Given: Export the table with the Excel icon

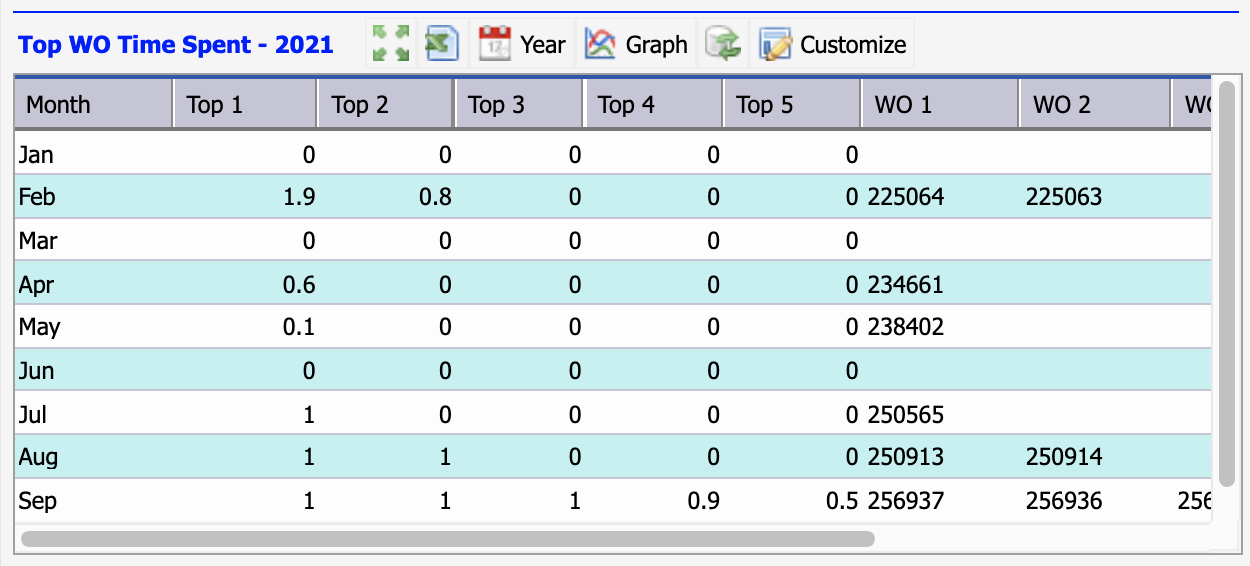Looking at the screenshot, I should pyautogui.click(x=441, y=44).
